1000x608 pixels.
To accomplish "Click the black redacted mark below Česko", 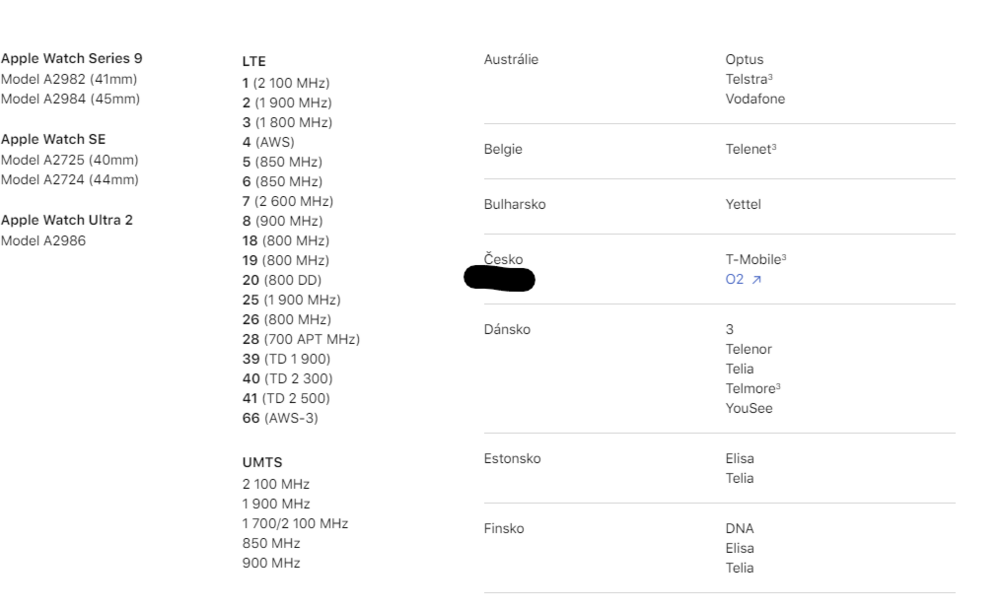I will point(499,280).
